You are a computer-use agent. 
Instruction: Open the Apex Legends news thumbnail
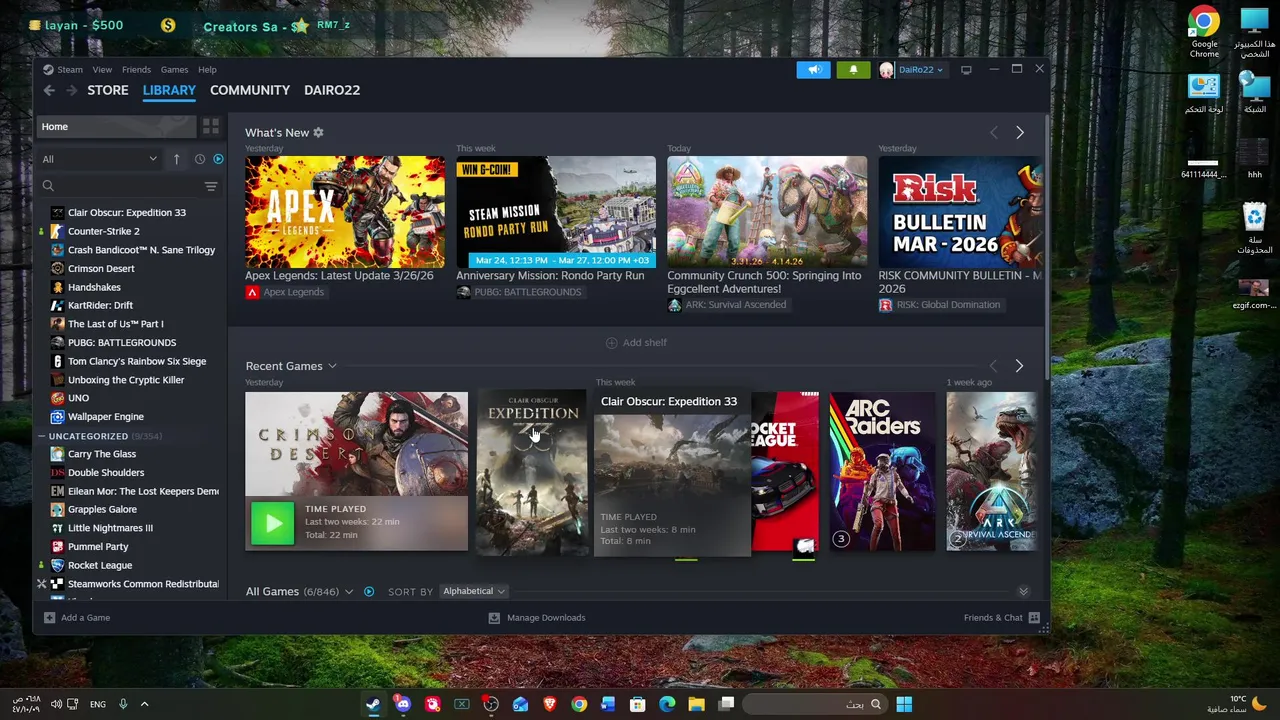345,211
